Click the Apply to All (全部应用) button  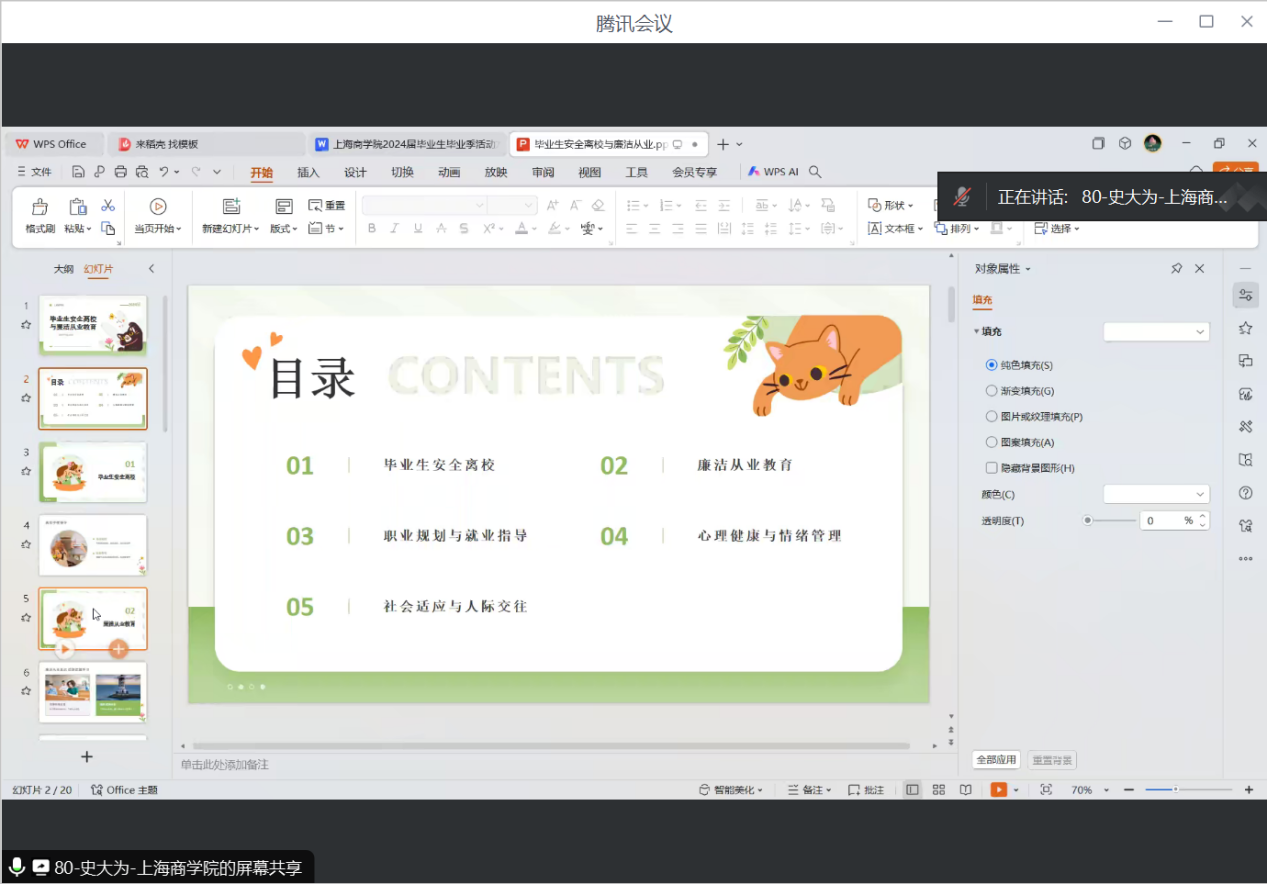(x=996, y=760)
